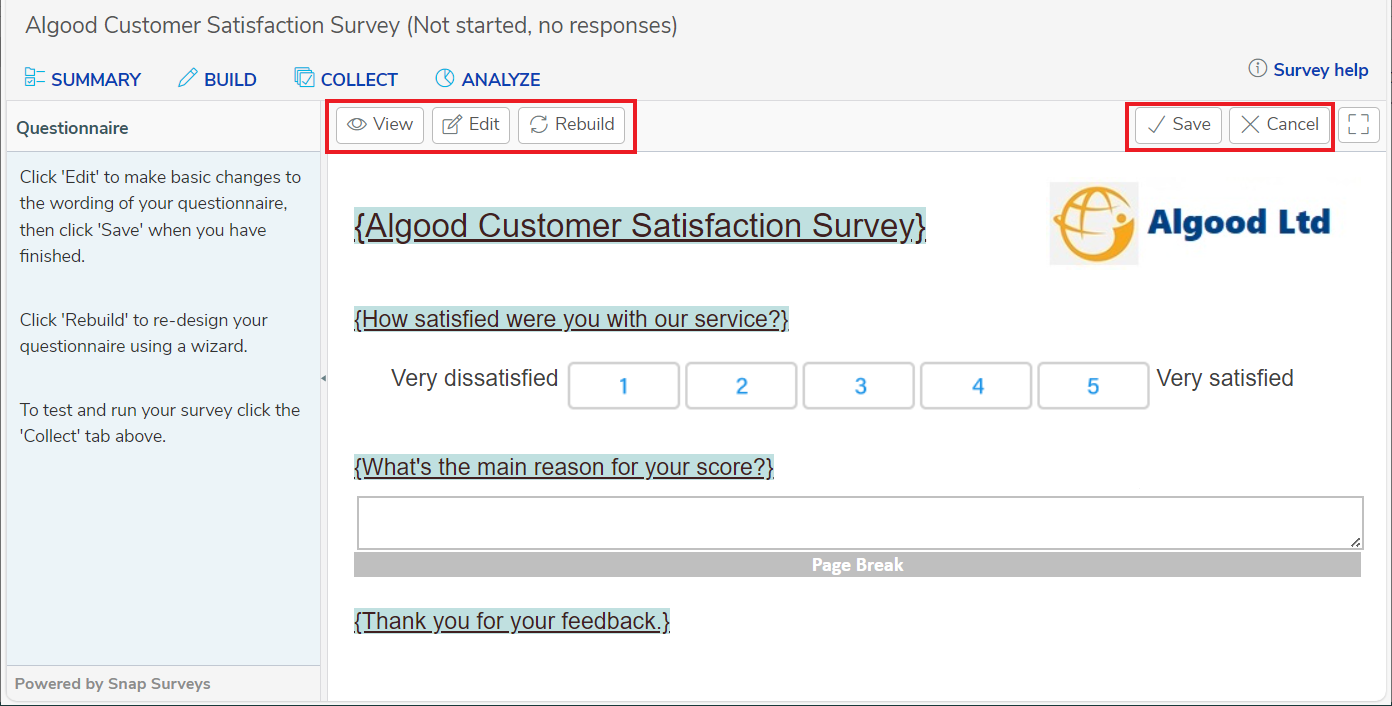The width and height of the screenshot is (1392, 706).
Task: Switch to the Build tab
Action: click(x=217, y=80)
